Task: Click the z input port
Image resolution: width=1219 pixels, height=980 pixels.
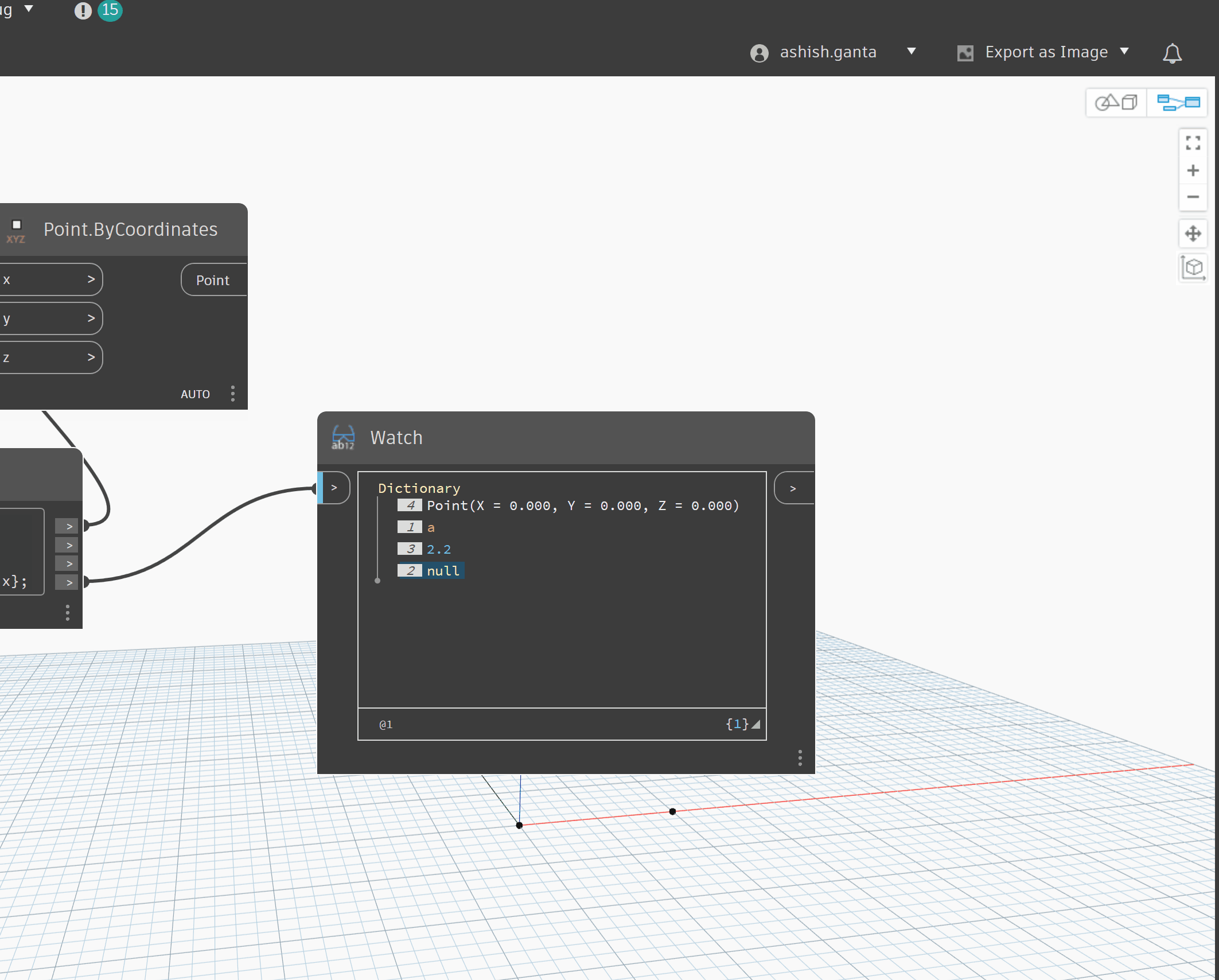Action: tap(50, 357)
